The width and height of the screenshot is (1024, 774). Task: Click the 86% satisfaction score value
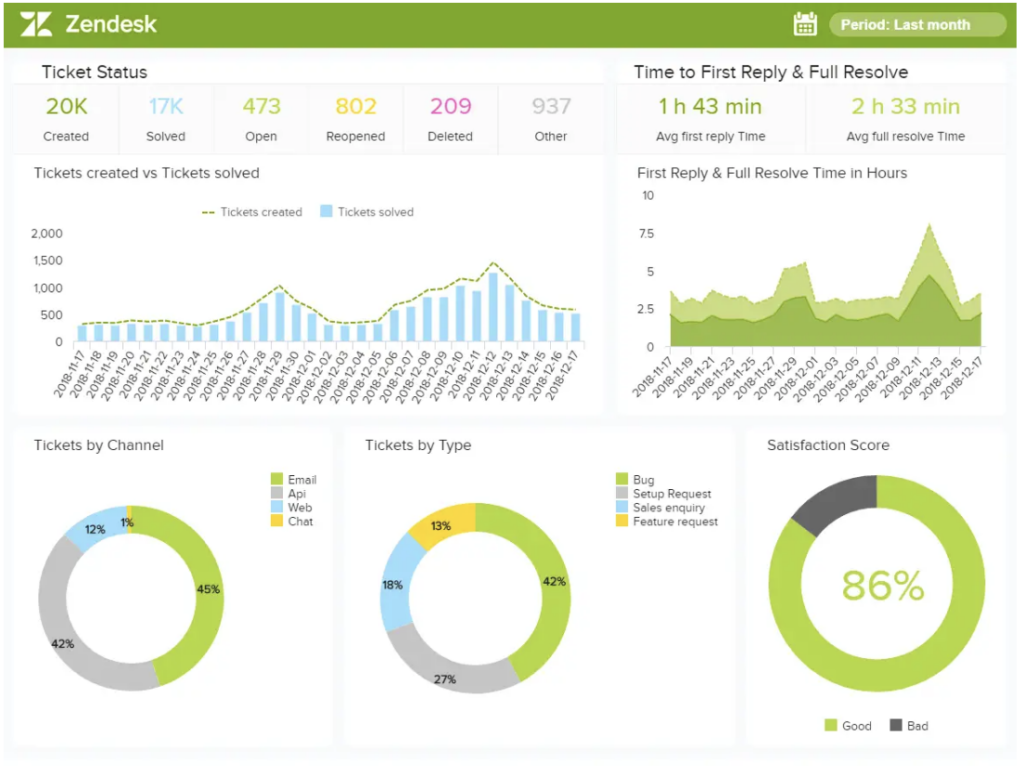[883, 585]
